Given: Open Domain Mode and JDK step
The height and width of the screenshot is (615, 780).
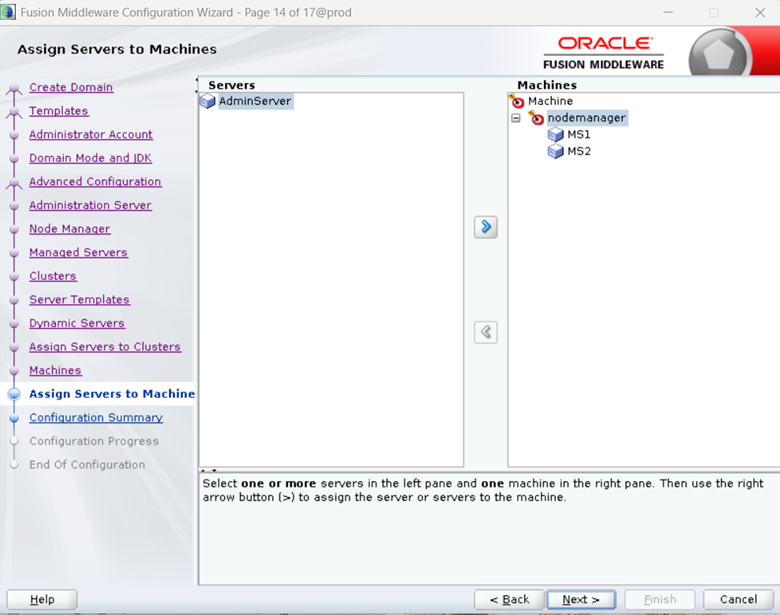Looking at the screenshot, I should 91,158.
